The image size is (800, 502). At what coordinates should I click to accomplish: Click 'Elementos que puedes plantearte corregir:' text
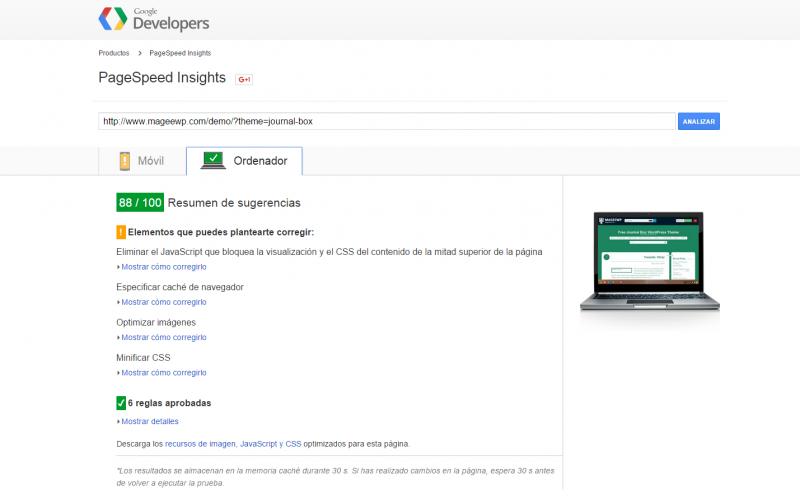click(221, 232)
